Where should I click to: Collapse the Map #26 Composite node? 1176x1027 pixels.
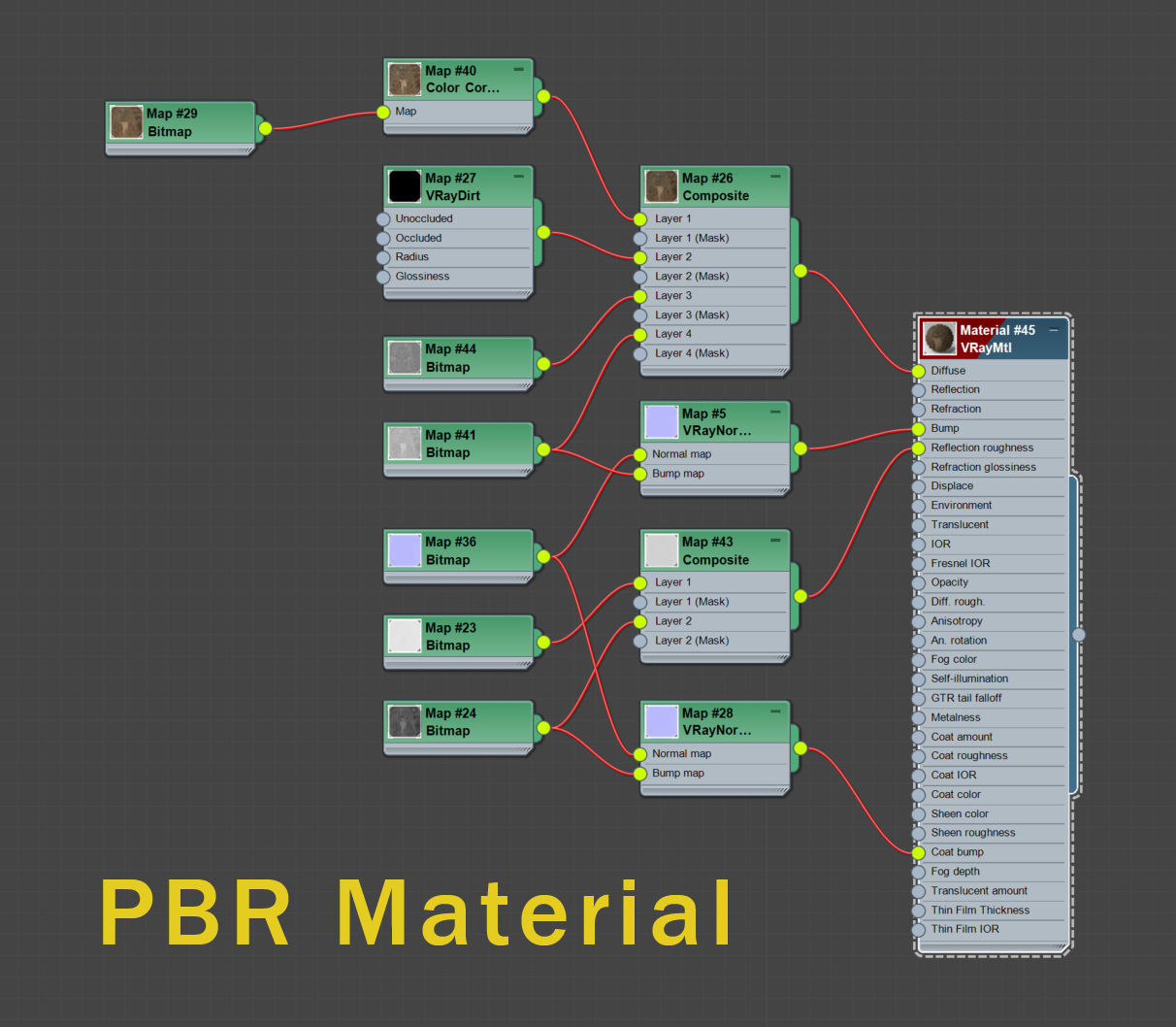tap(775, 177)
